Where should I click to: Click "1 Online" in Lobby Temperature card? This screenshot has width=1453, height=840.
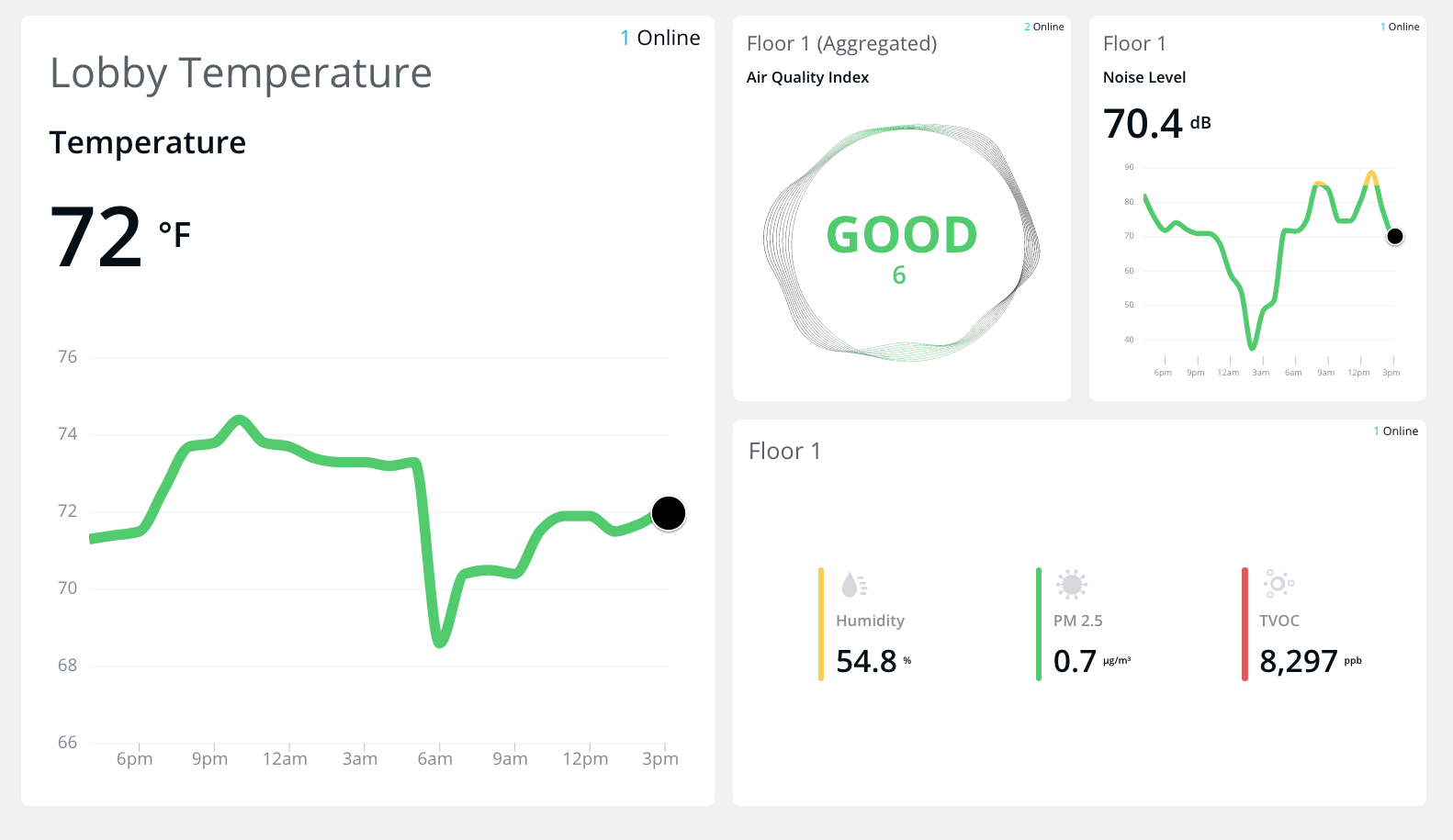click(x=660, y=38)
